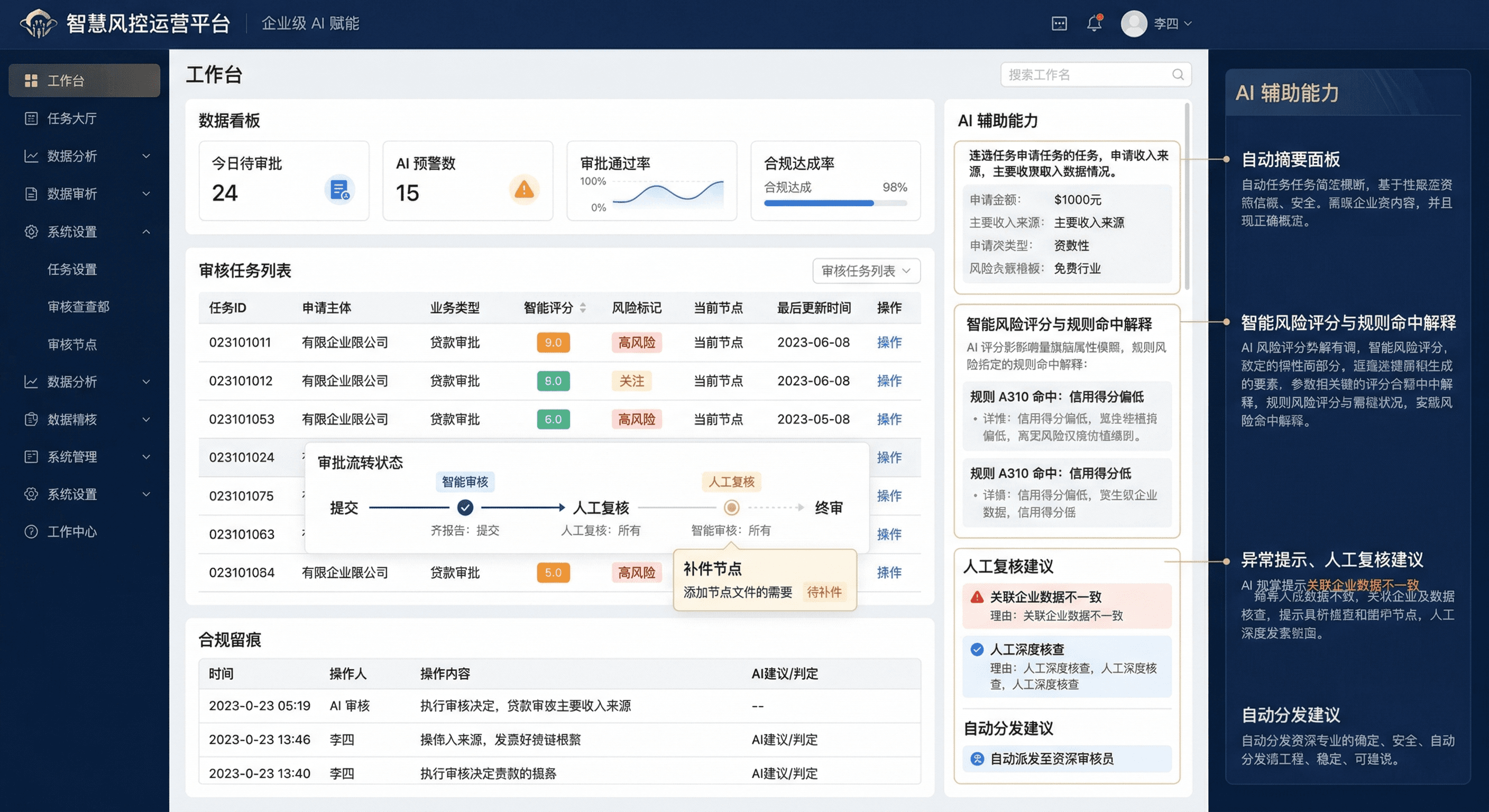Click the 自动派发至资深审核员 suggestion

coord(1067,759)
